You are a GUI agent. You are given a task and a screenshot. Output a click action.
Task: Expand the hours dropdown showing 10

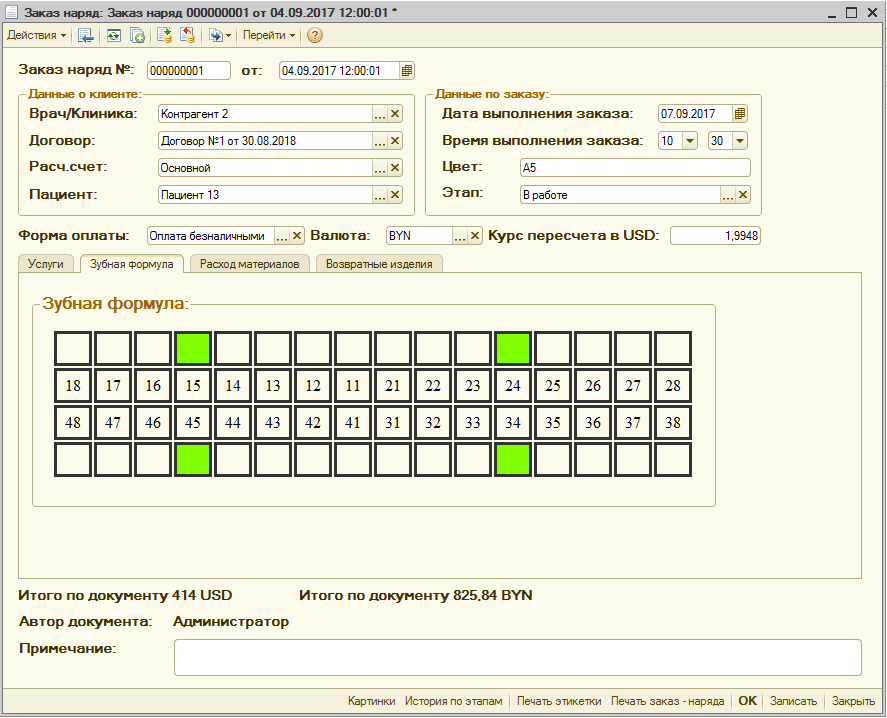(689, 141)
